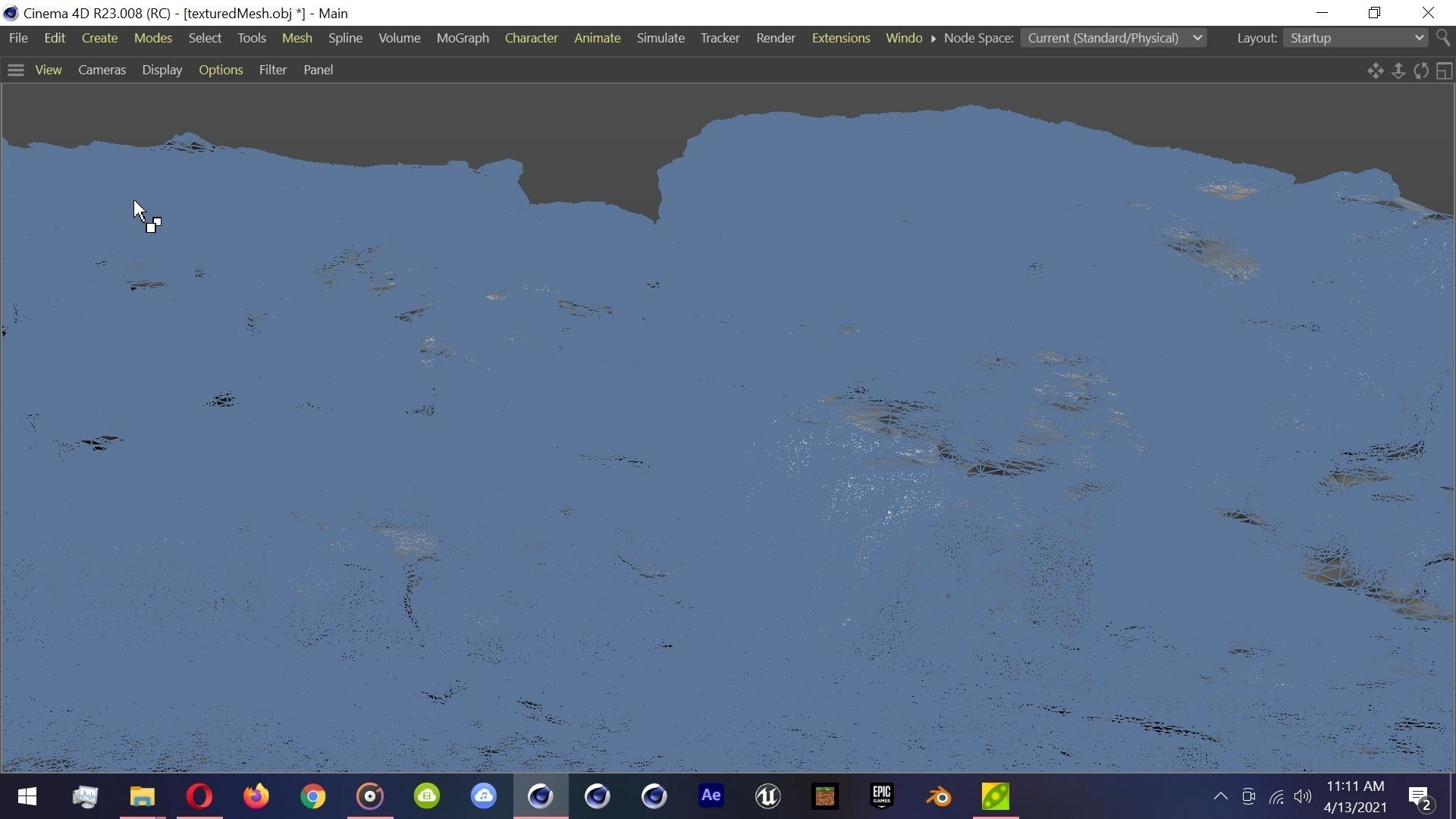Click Unreal Engine taskbar icon
1456x819 pixels.
pos(767,796)
